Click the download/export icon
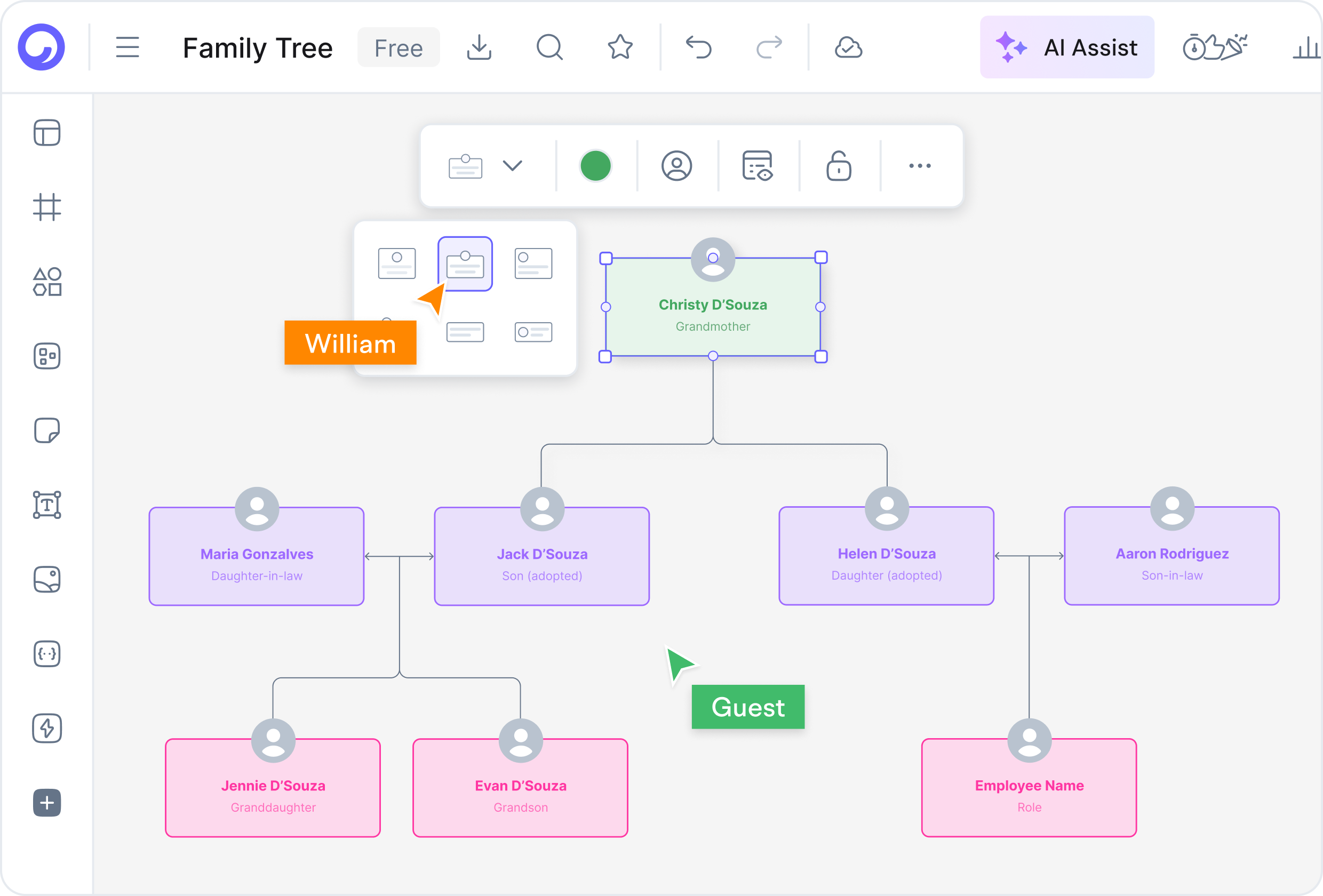 [x=480, y=47]
